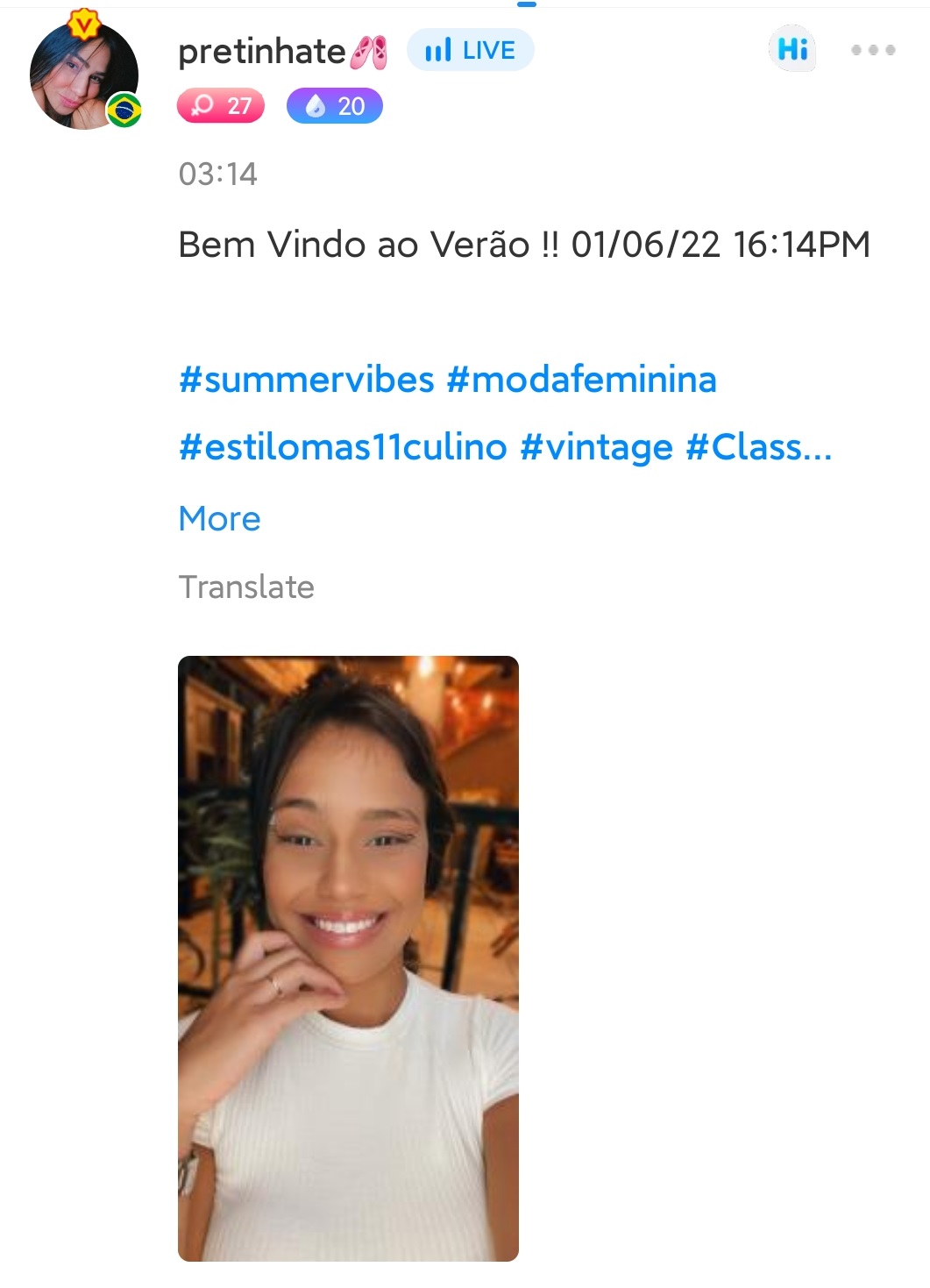Tap the yellow V verification badge

click(84, 25)
